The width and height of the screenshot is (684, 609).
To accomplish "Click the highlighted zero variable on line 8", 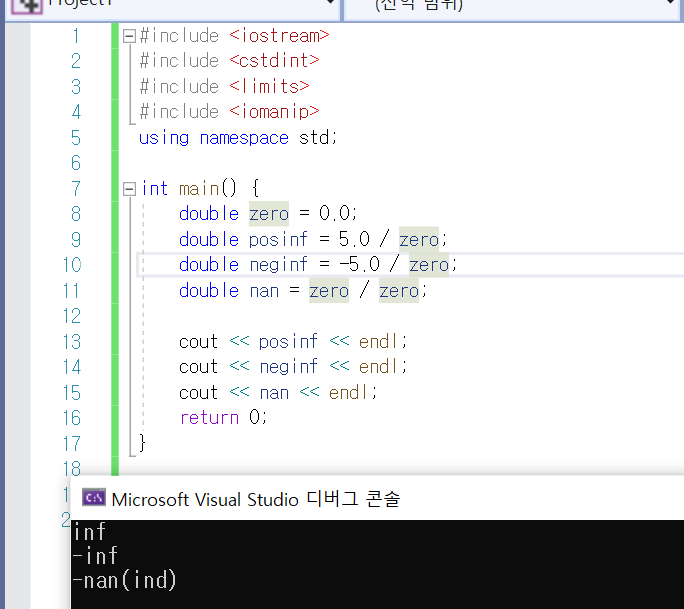I will tap(269, 214).
